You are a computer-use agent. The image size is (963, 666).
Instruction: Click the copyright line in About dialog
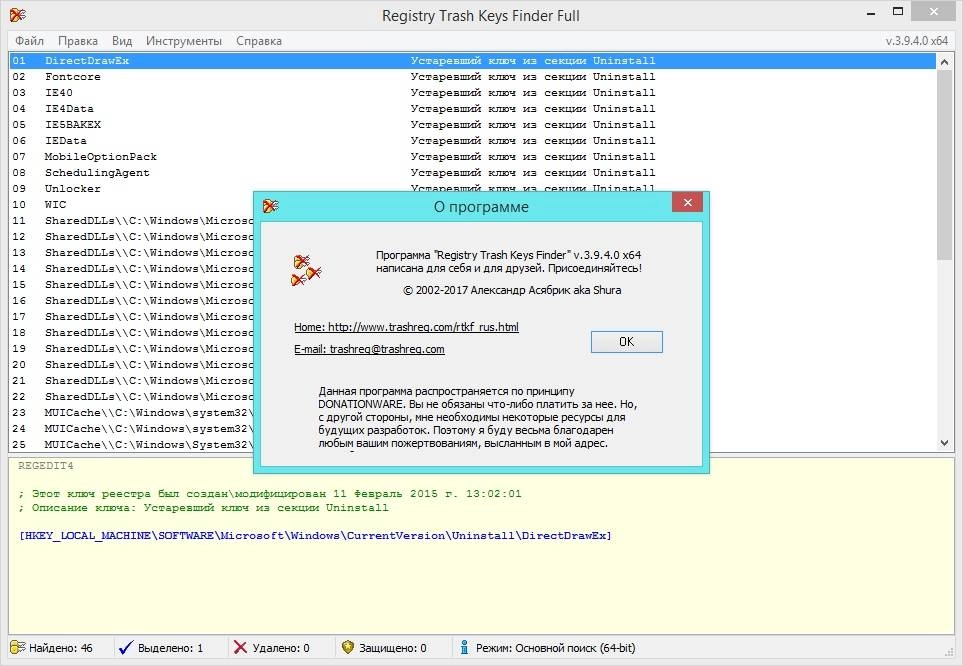point(512,290)
